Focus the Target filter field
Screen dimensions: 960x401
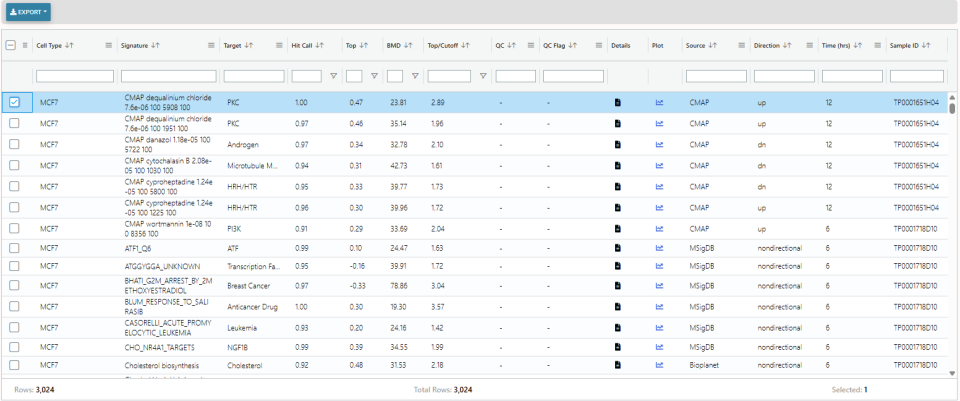coord(254,76)
